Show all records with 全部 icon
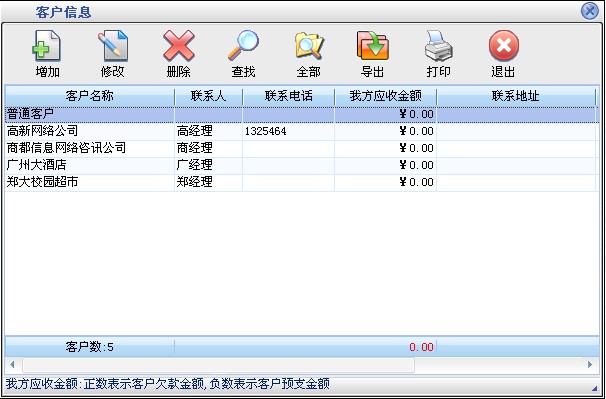The height and width of the screenshot is (399, 606). click(309, 46)
